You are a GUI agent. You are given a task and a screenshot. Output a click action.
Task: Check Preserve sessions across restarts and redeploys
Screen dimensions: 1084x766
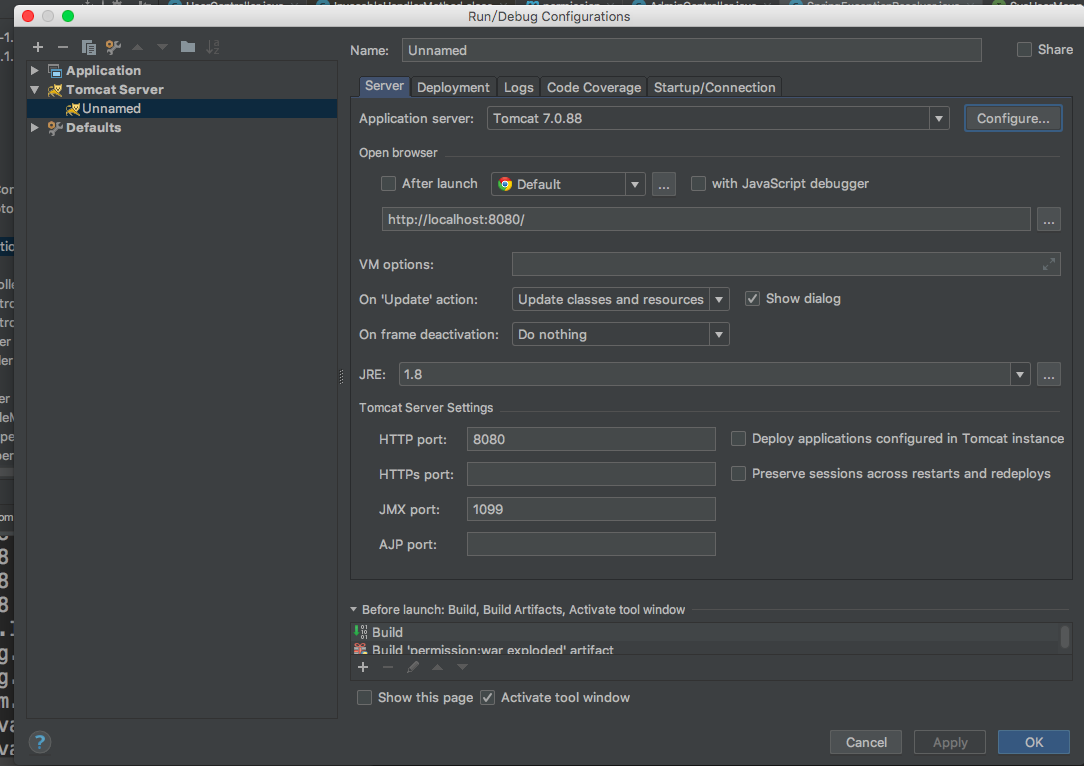pos(738,474)
